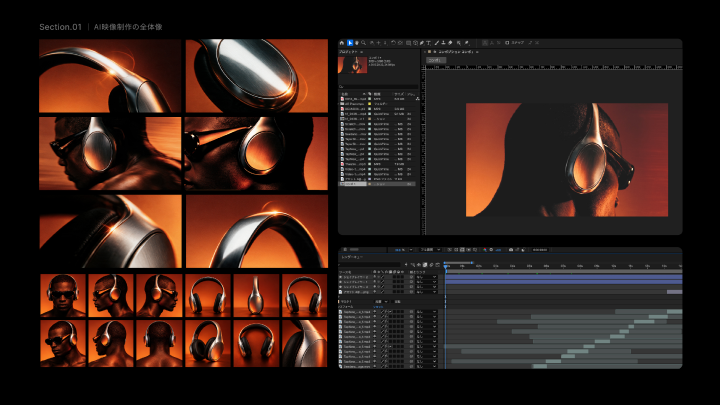Click the 'Section.01' slide heading text
The image size is (720, 405).
pyautogui.click(x=61, y=27)
